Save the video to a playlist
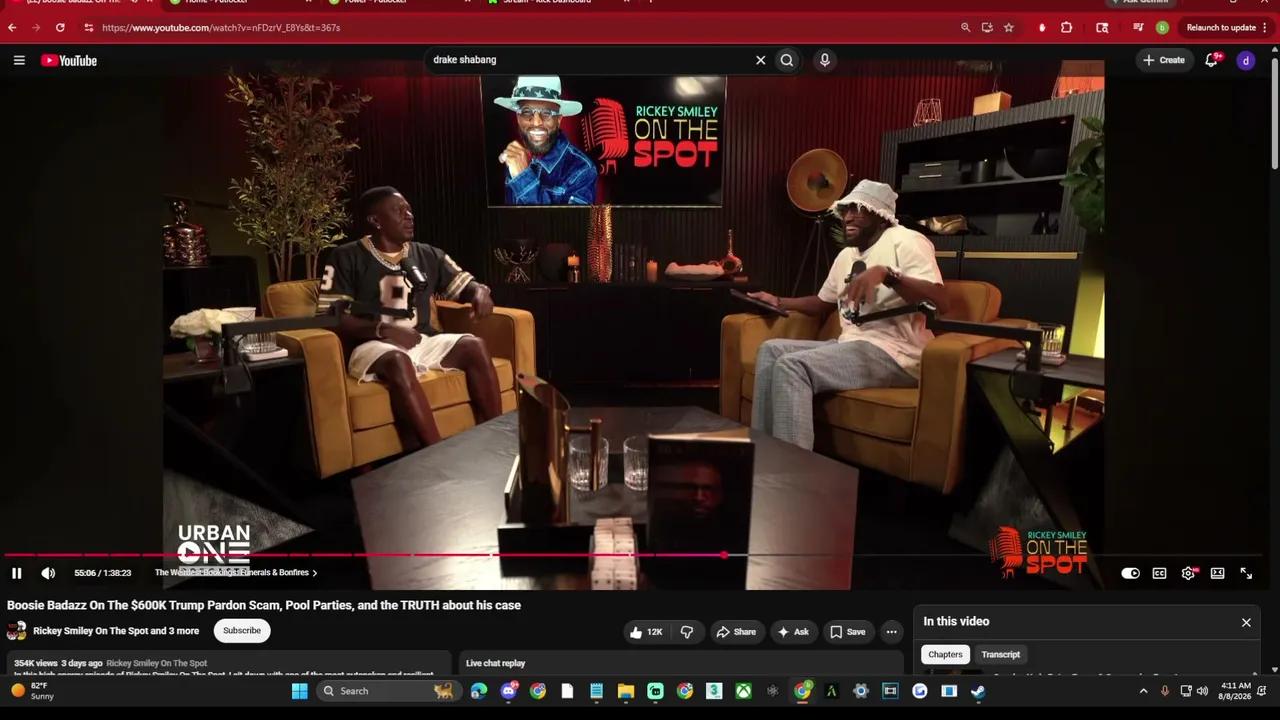Viewport: 1280px width, 720px height. coord(848,632)
